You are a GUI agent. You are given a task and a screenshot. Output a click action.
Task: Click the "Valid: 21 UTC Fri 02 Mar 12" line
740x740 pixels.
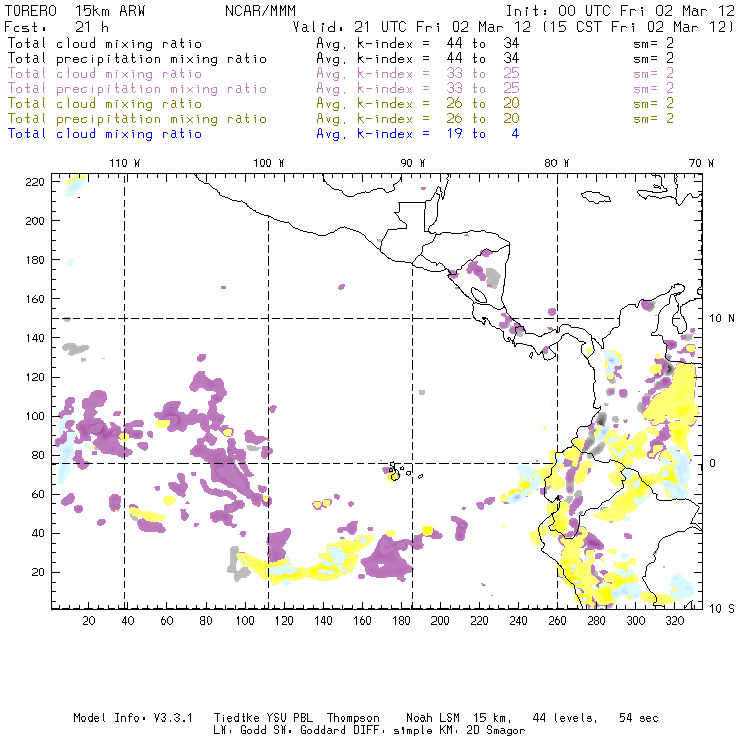pyautogui.click(x=412, y=27)
